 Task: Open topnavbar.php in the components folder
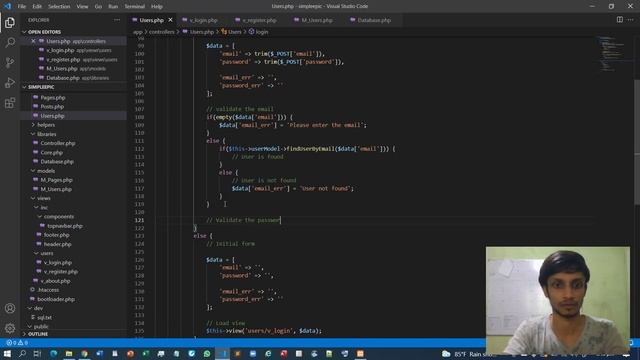(x=64, y=226)
